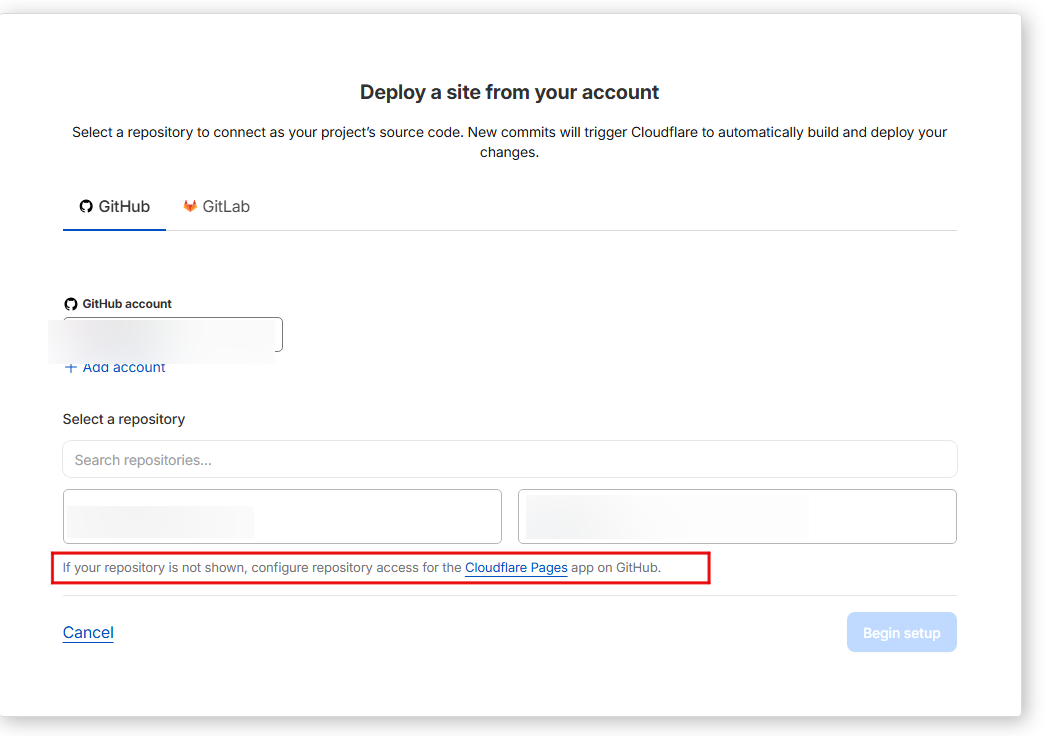Open the GitHub account dropdown
The width and height of the screenshot is (1058, 736).
click(173, 335)
